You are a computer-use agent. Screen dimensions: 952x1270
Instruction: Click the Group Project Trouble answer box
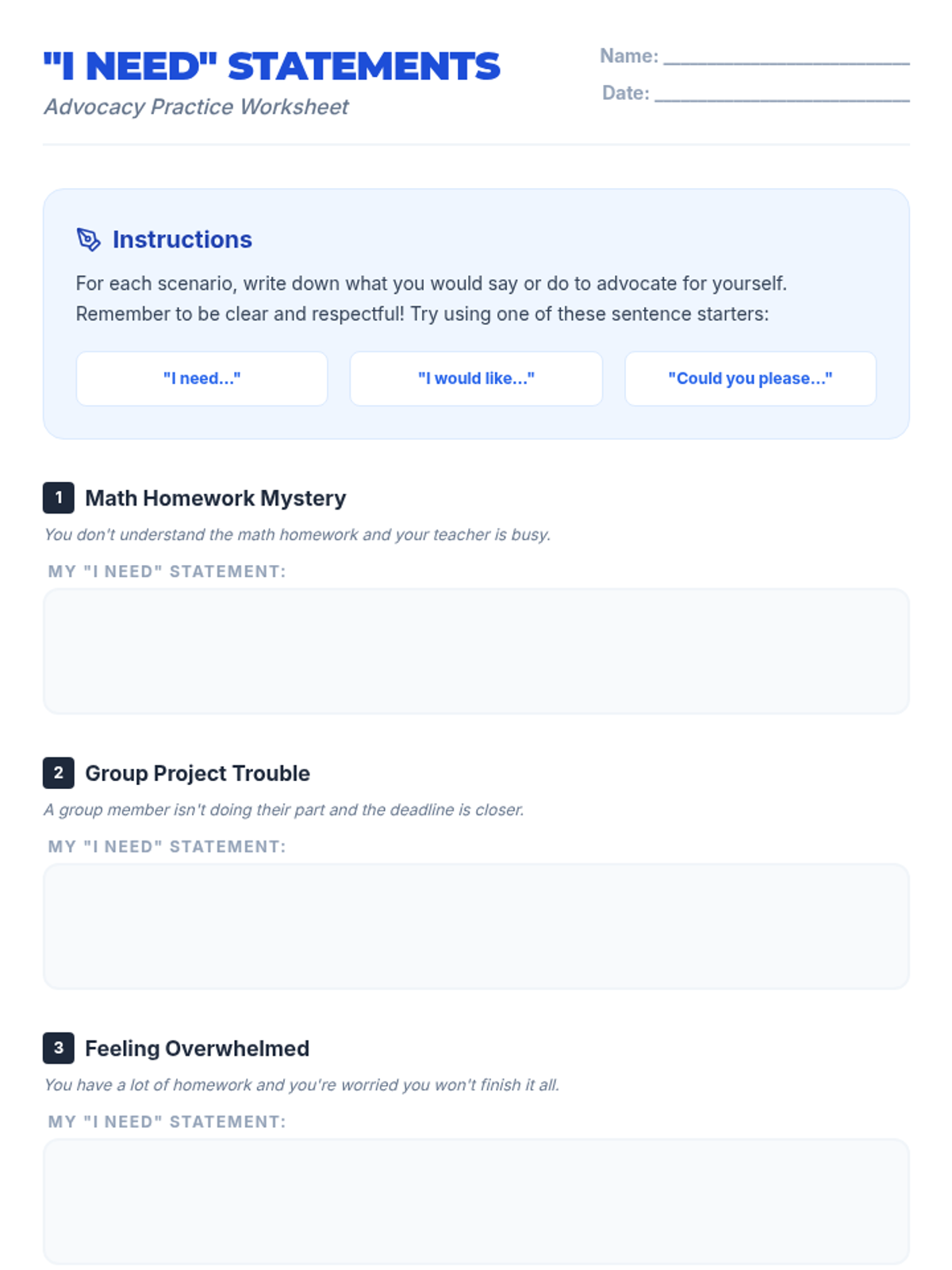pyautogui.click(x=476, y=926)
